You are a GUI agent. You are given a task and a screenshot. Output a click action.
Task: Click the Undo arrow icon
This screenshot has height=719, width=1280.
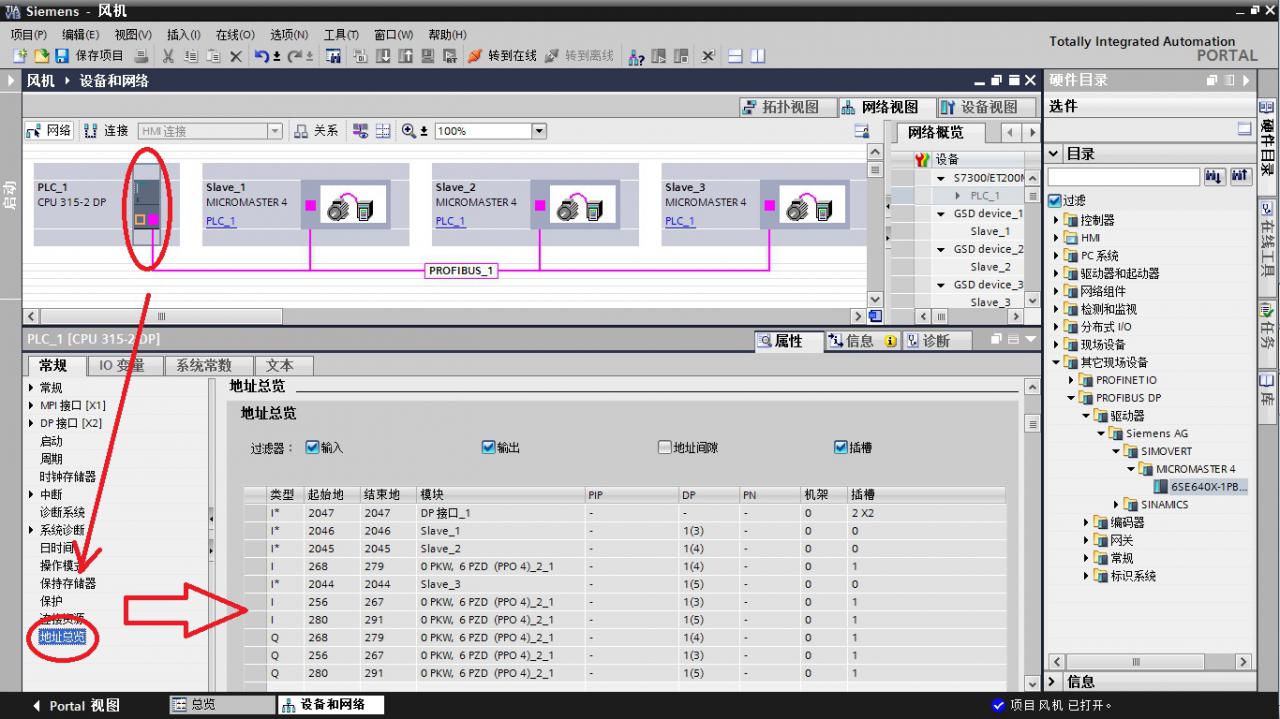[261, 56]
